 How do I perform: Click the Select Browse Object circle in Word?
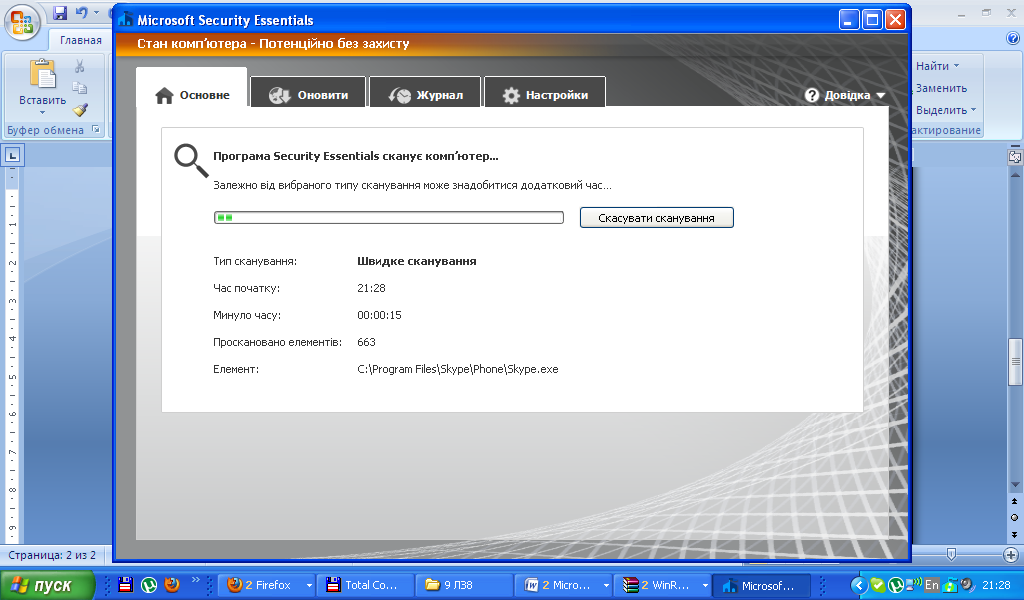(x=1015, y=518)
